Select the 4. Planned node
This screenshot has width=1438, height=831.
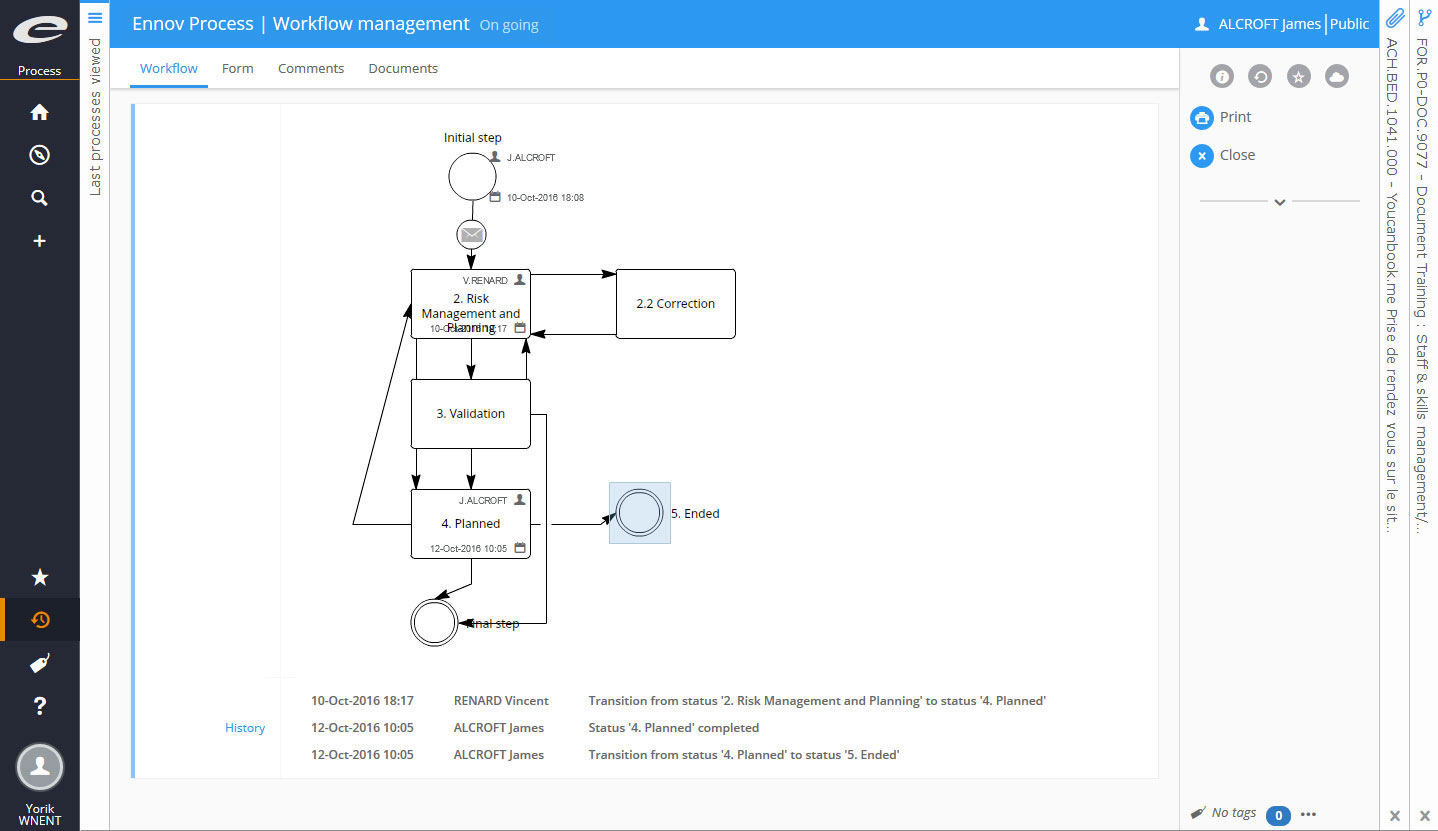click(x=471, y=524)
